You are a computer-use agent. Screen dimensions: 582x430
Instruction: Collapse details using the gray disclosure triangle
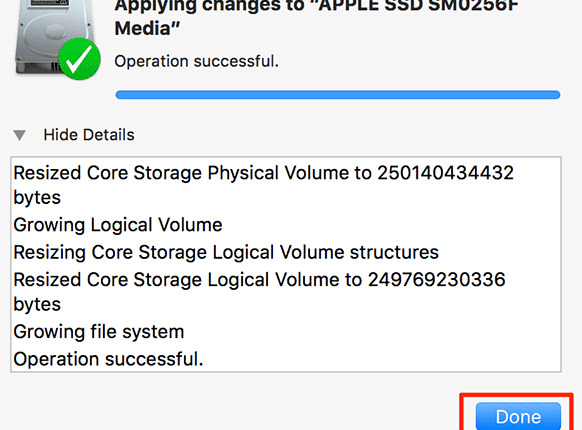point(19,135)
